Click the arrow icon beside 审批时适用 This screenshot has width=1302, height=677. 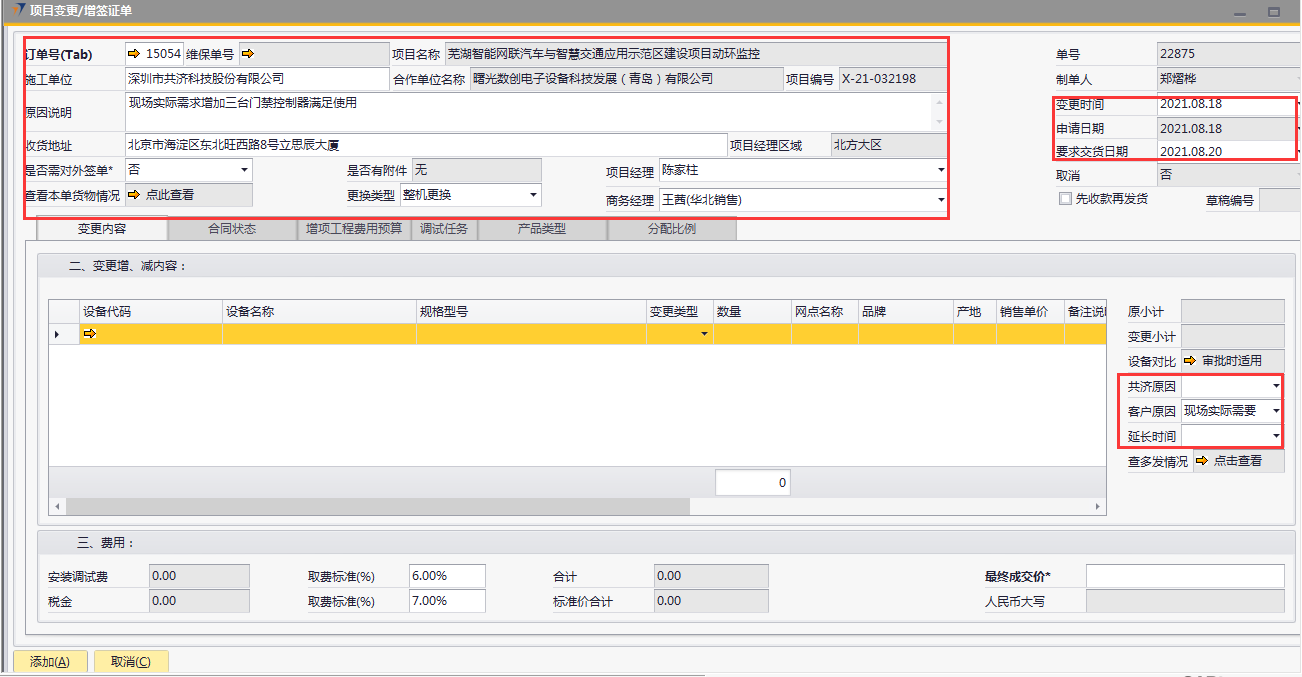pyautogui.click(x=1191, y=361)
